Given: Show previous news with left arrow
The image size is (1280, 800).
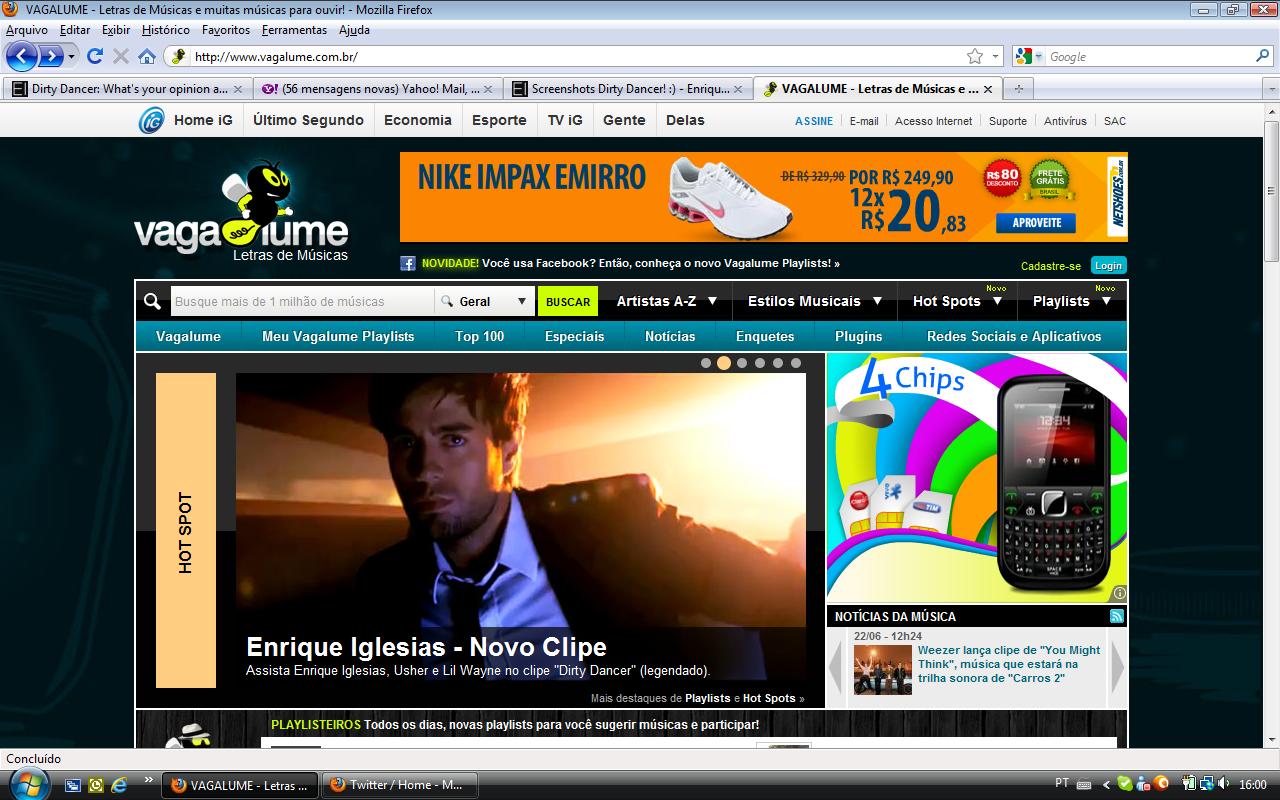Looking at the screenshot, I should pyautogui.click(x=836, y=667).
